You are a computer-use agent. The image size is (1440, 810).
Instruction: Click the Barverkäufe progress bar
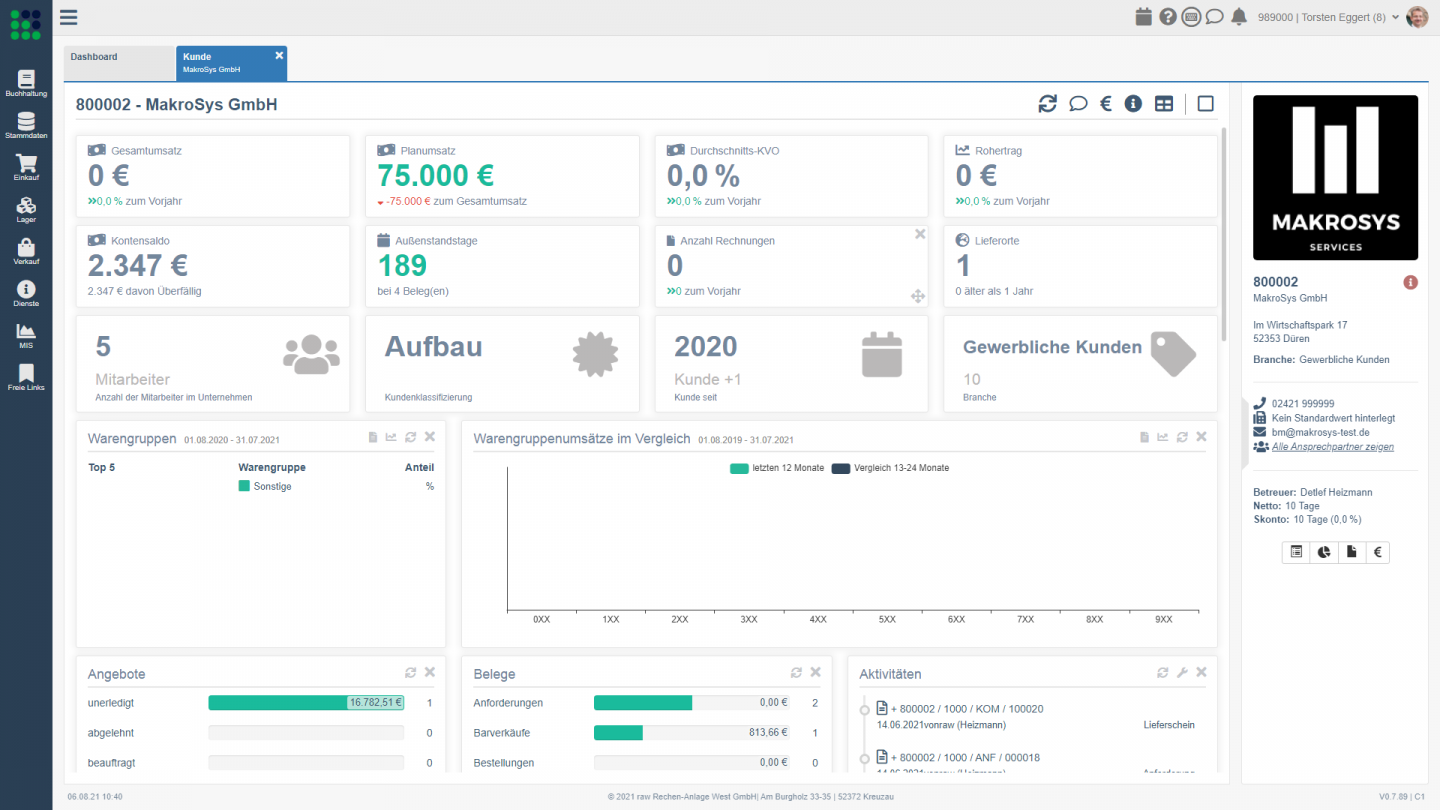pyautogui.click(x=691, y=733)
